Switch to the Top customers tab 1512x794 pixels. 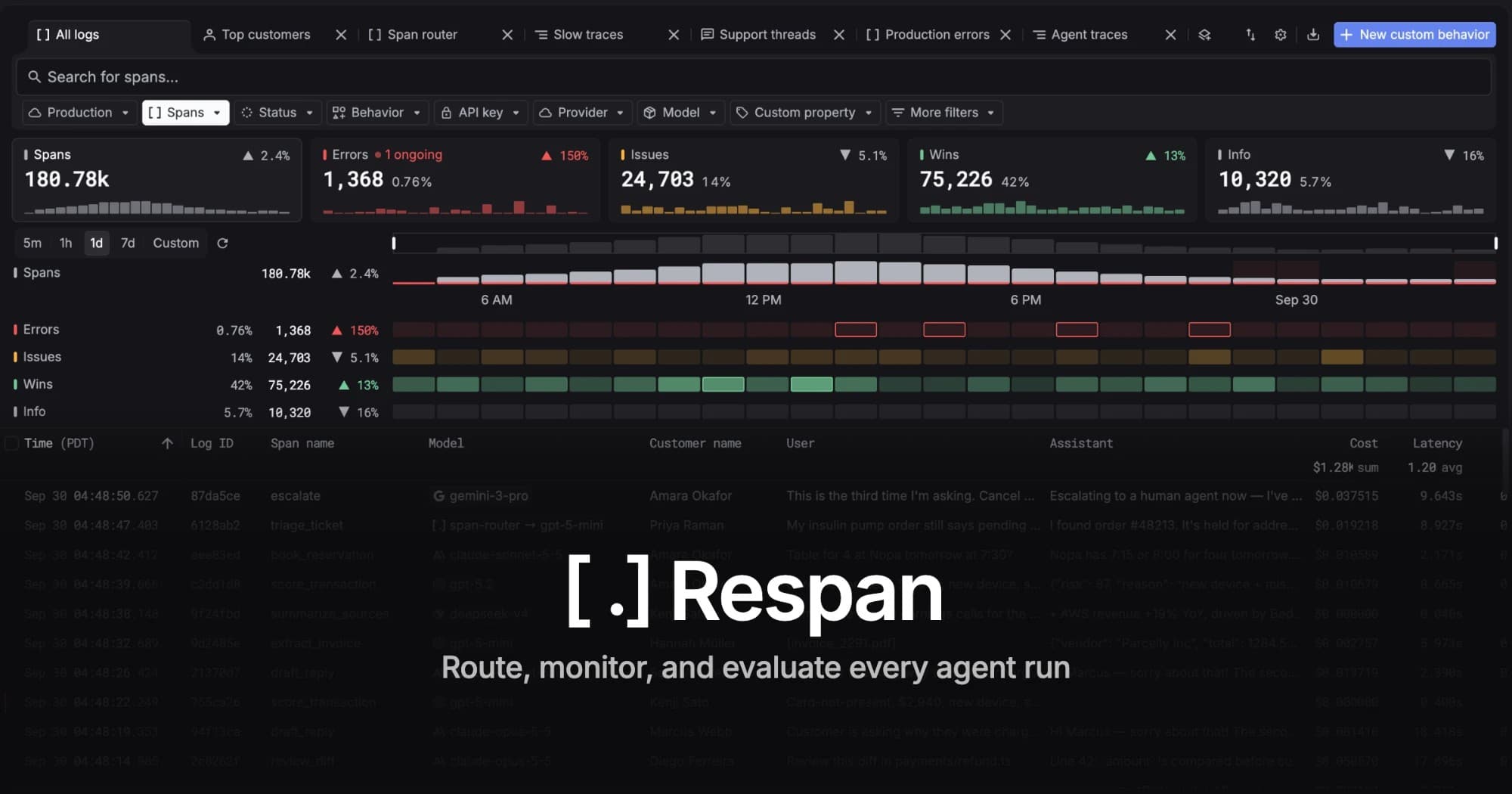(266, 35)
